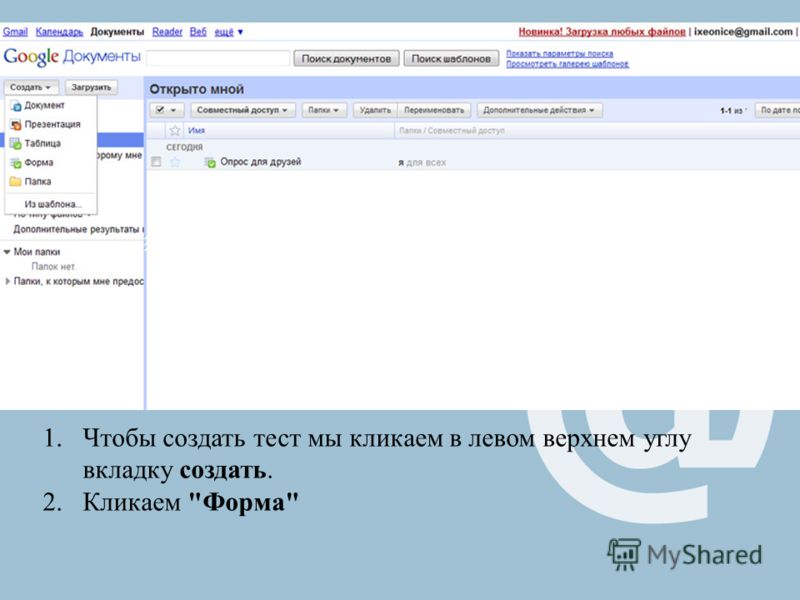Click the Загрузить button
Viewport: 800px width, 600px height.
[x=91, y=87]
